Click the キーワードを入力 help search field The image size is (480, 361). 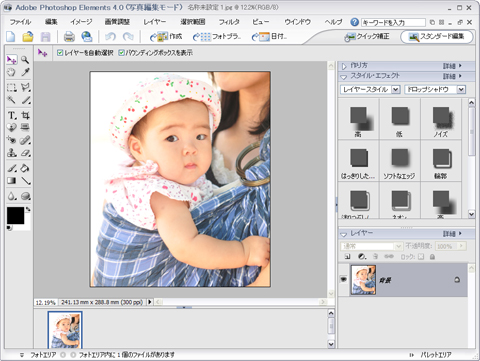click(x=393, y=22)
